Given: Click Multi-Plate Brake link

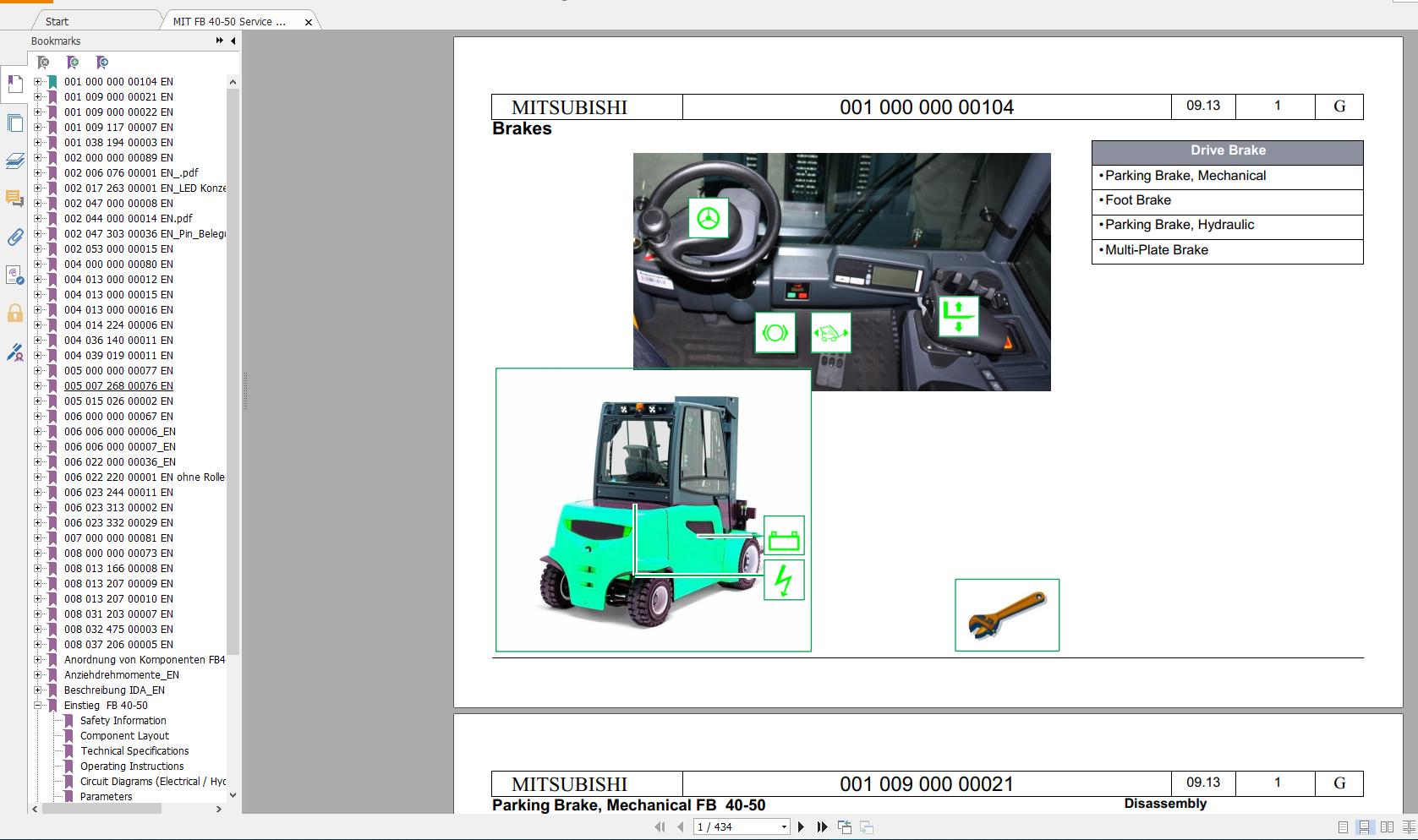Looking at the screenshot, I should click(1156, 250).
